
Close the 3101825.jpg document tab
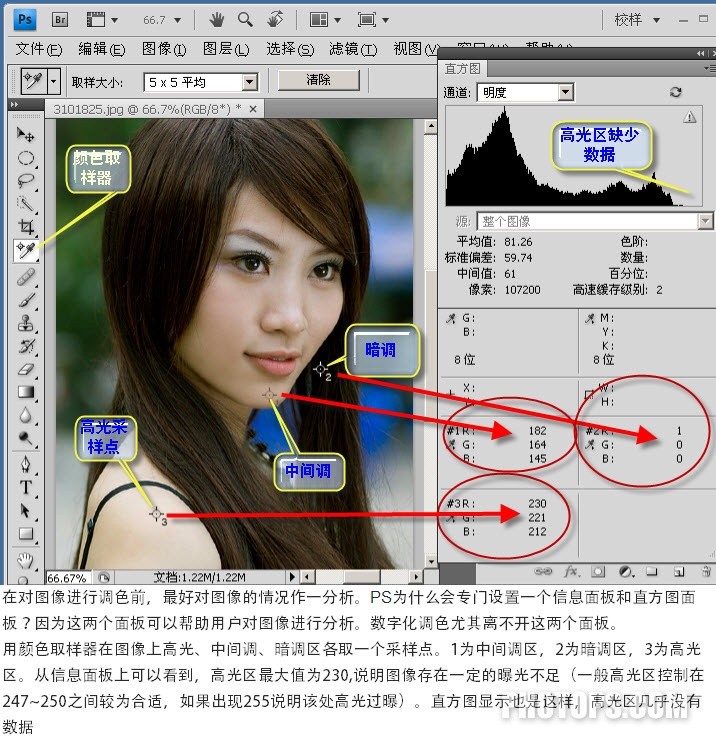tap(253, 110)
